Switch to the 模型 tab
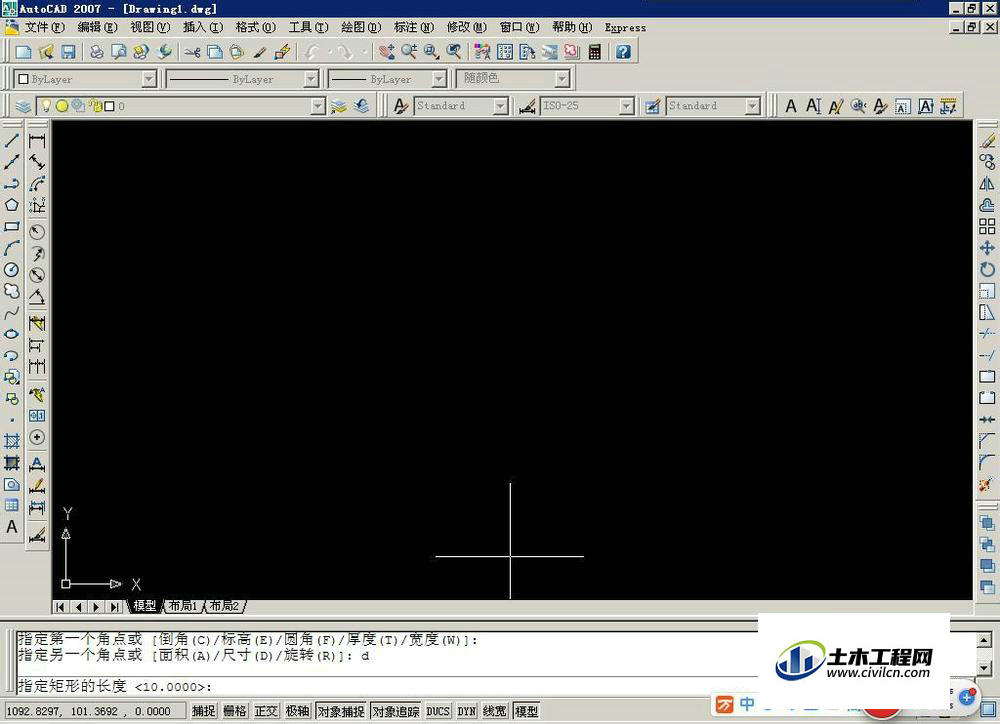 point(145,605)
